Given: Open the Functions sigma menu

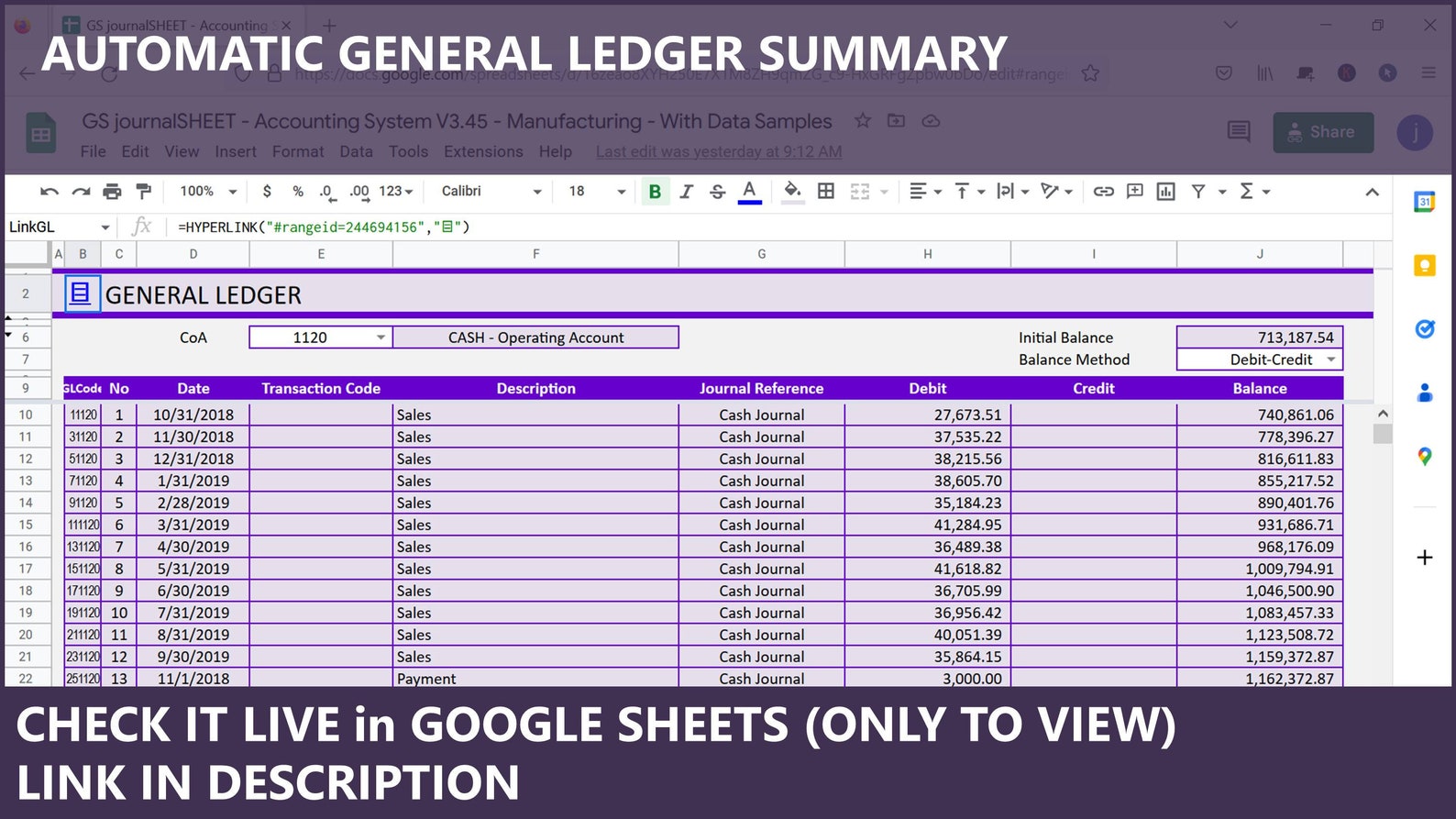Looking at the screenshot, I should [x=1254, y=191].
